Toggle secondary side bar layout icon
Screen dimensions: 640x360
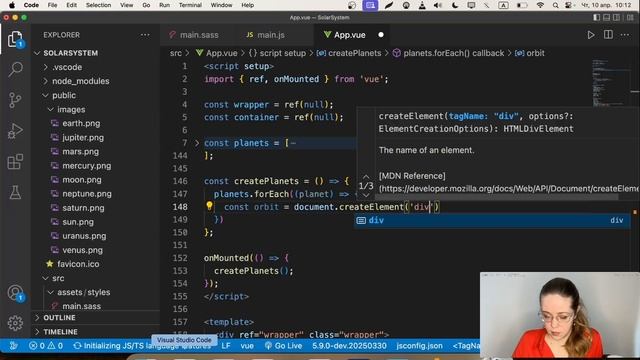[x=616, y=18]
